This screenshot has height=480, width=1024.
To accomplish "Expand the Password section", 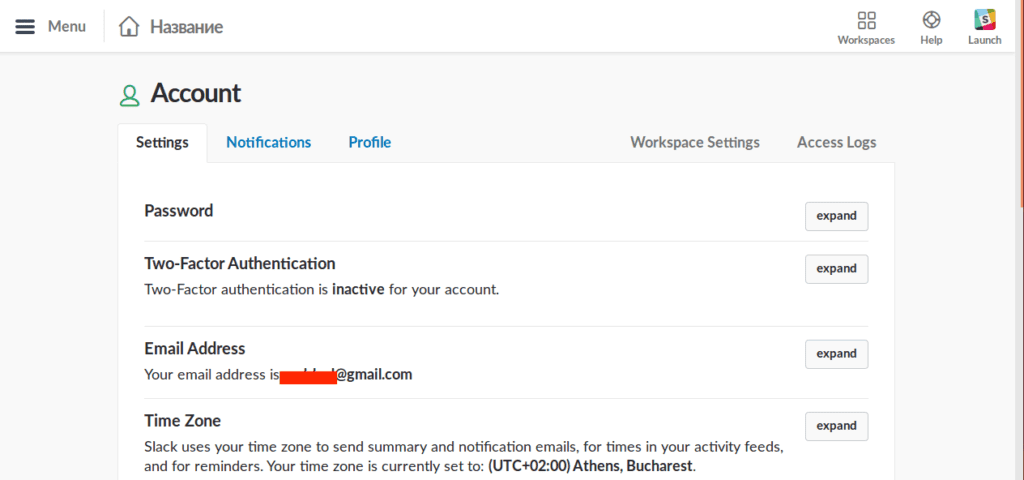I will [836, 216].
